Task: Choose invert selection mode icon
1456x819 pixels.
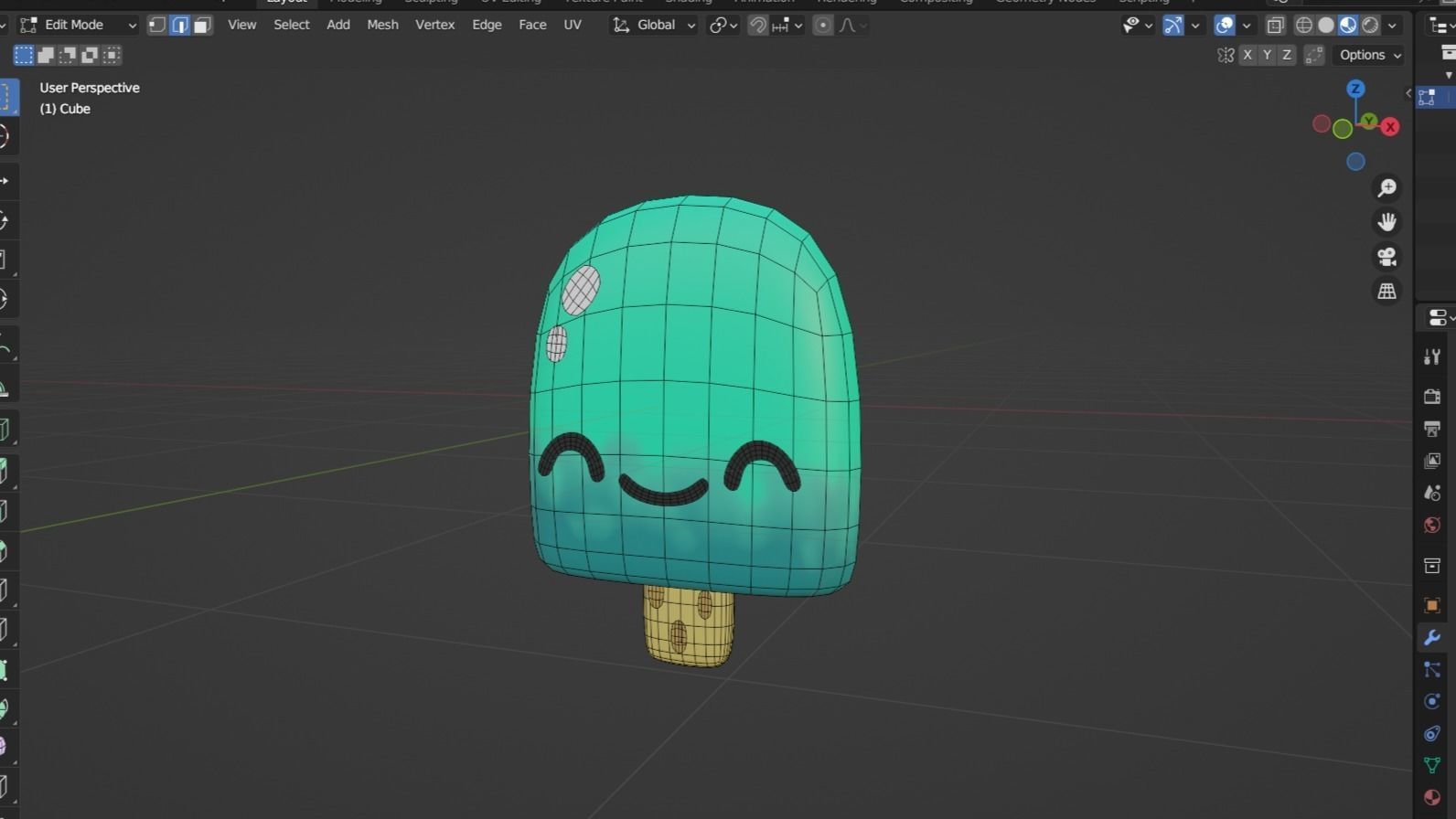Action: [x=90, y=55]
